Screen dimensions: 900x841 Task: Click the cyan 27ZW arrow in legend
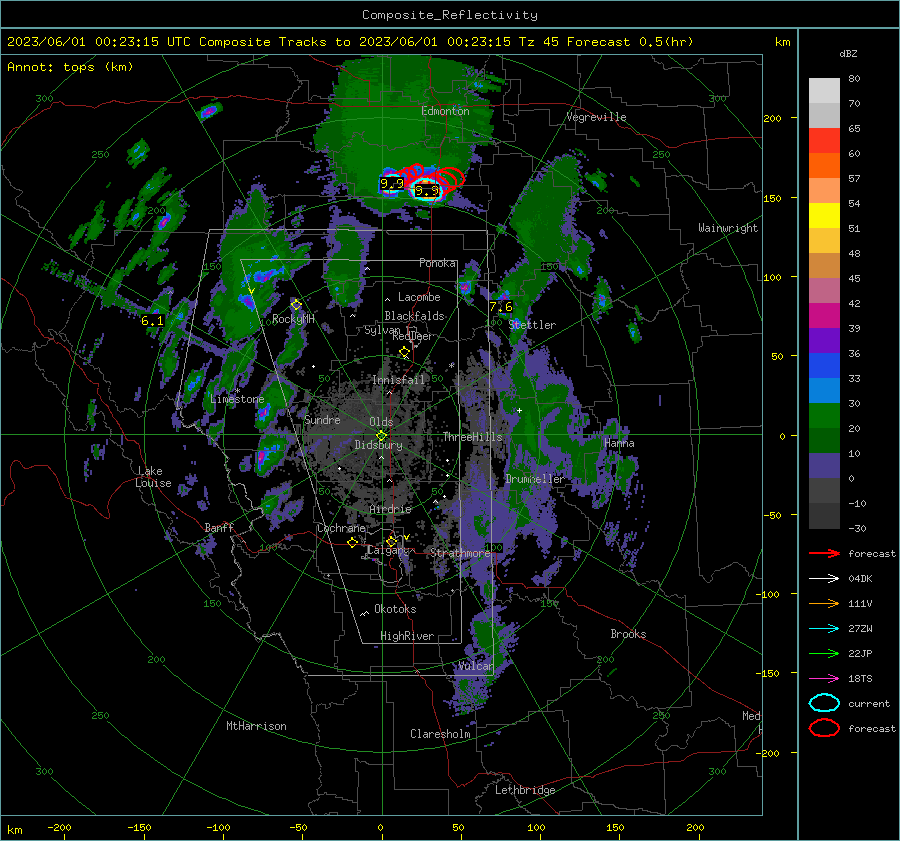[x=824, y=629]
